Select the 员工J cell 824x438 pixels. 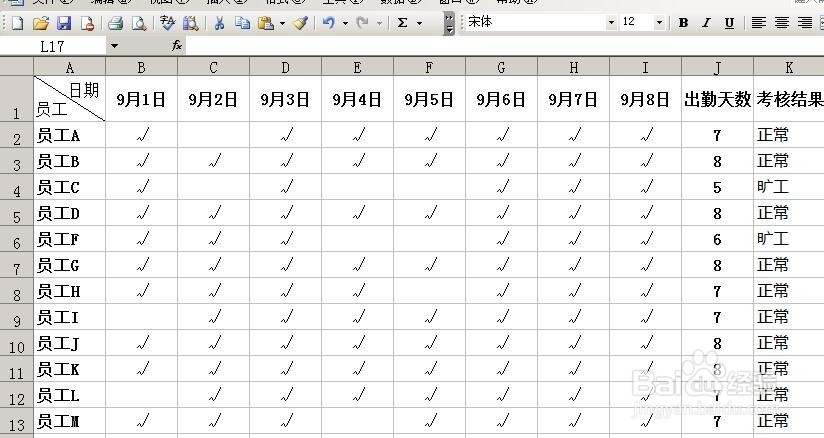click(x=69, y=343)
